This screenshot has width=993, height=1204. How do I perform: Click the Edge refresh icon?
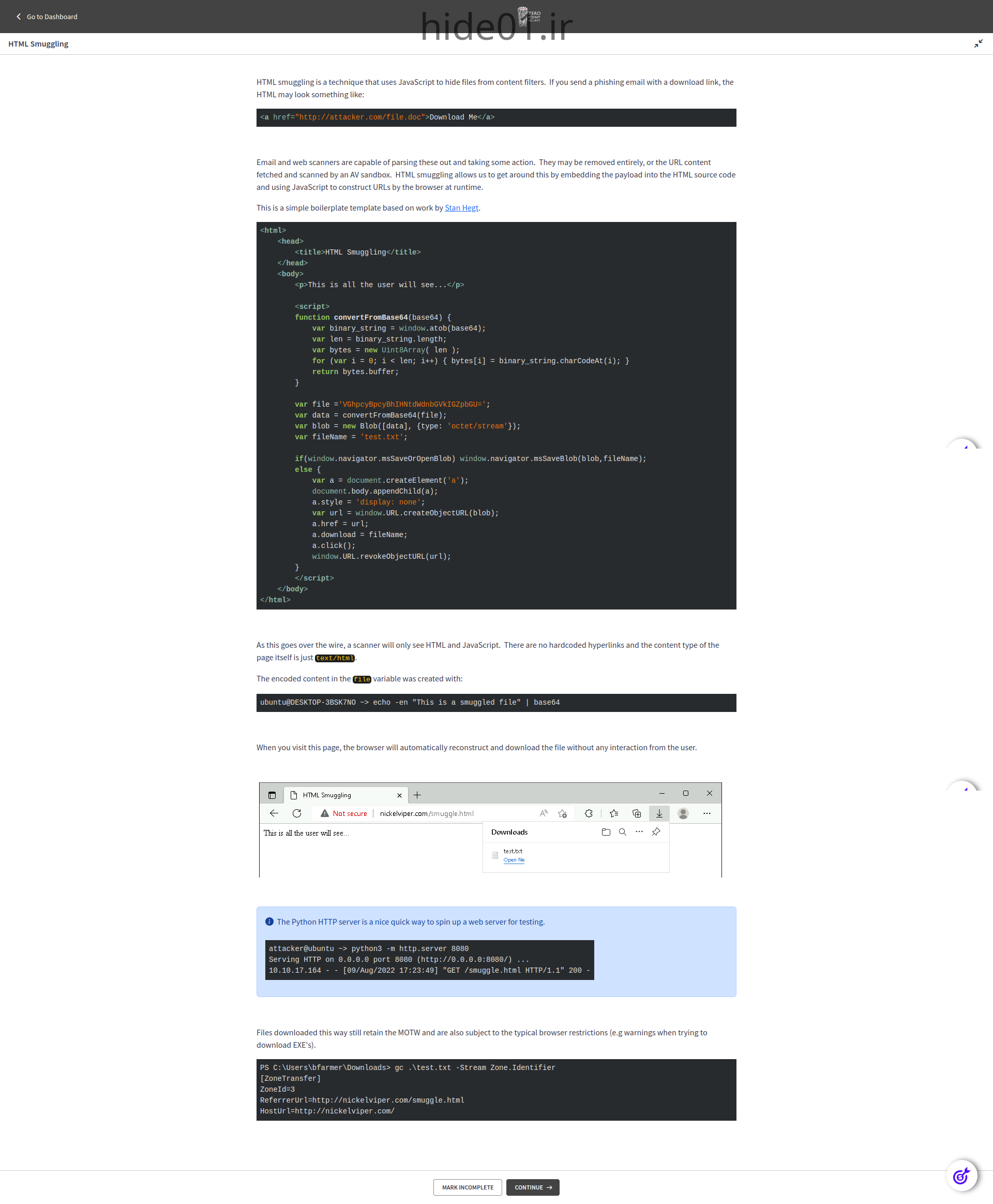point(296,813)
